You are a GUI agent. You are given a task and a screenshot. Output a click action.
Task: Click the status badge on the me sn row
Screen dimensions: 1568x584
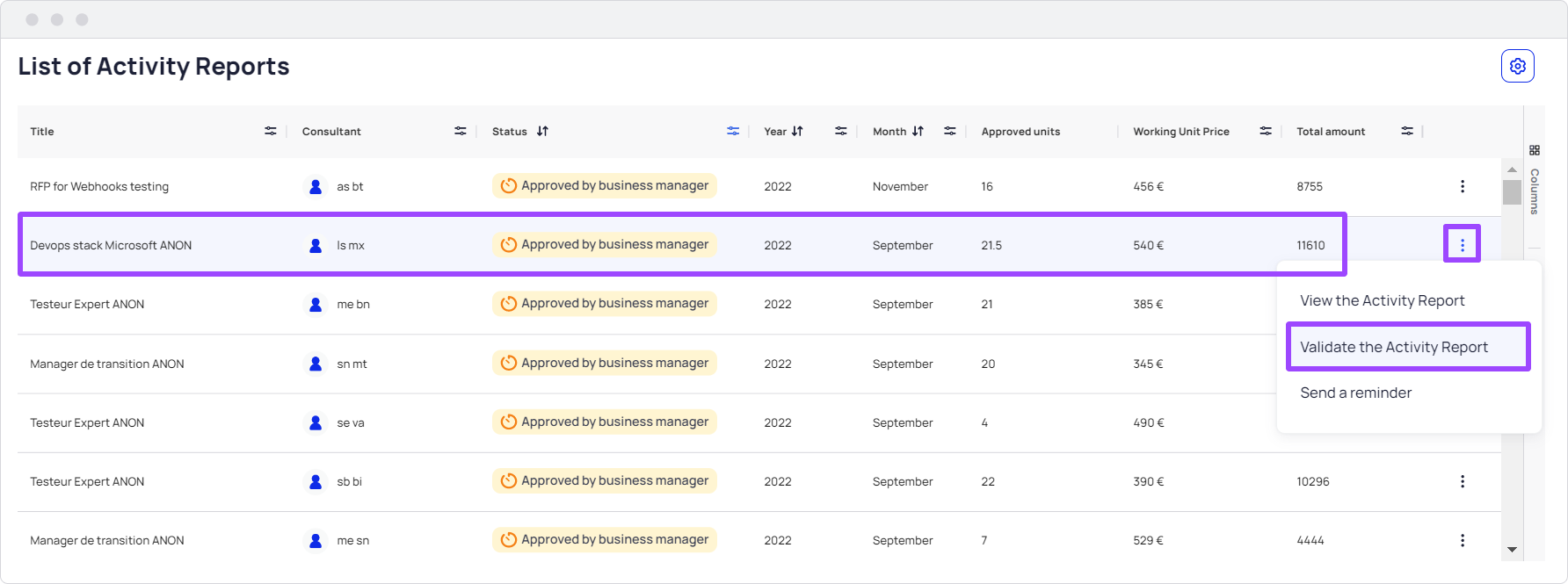(x=605, y=539)
